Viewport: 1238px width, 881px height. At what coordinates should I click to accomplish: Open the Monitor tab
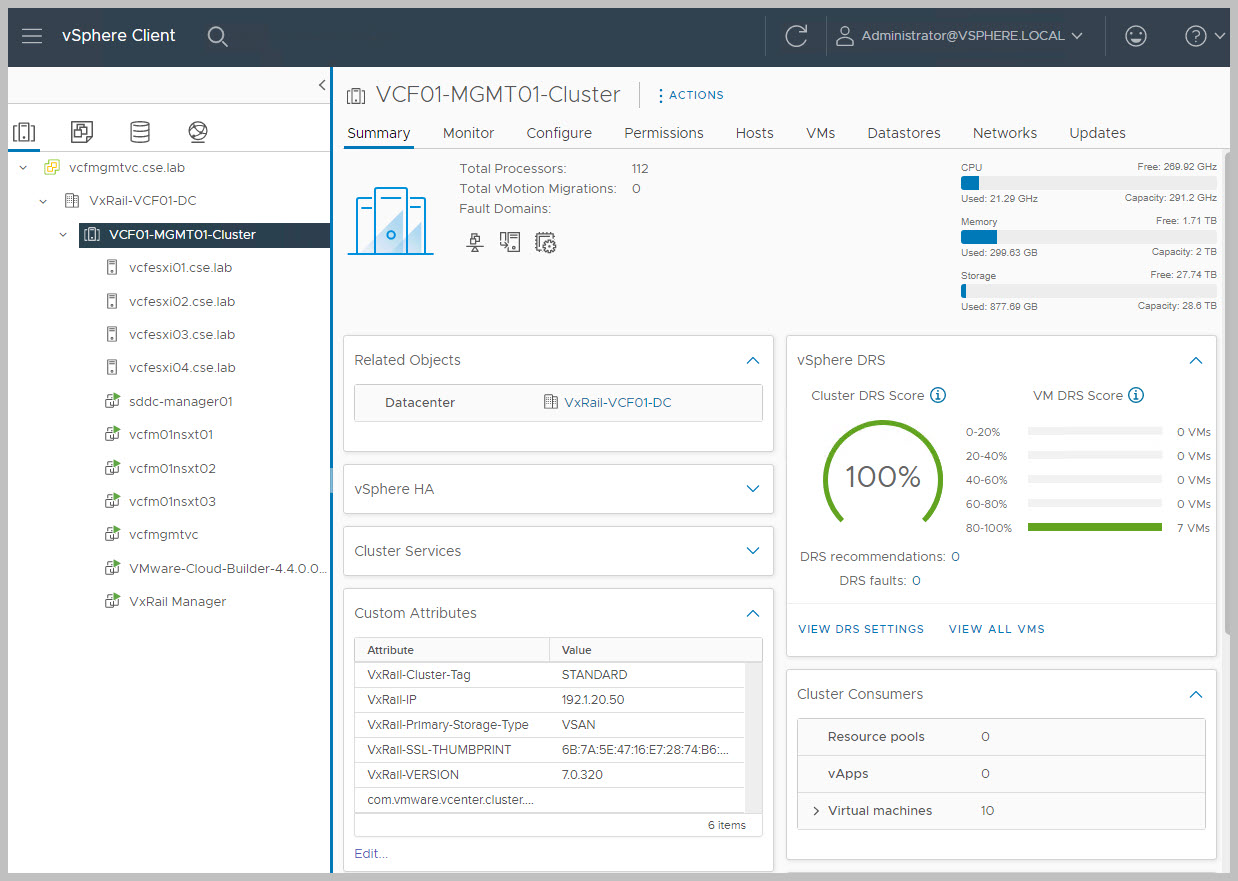tap(468, 133)
